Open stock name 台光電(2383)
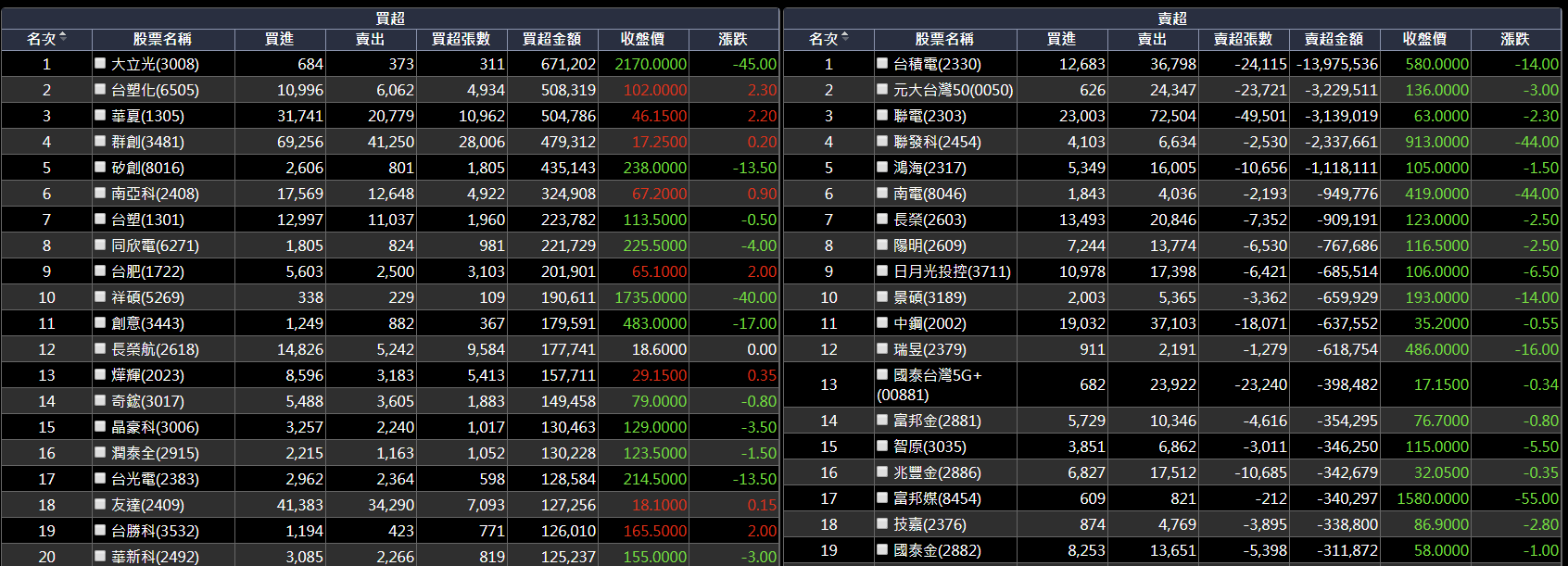1568x566 pixels. (x=155, y=479)
